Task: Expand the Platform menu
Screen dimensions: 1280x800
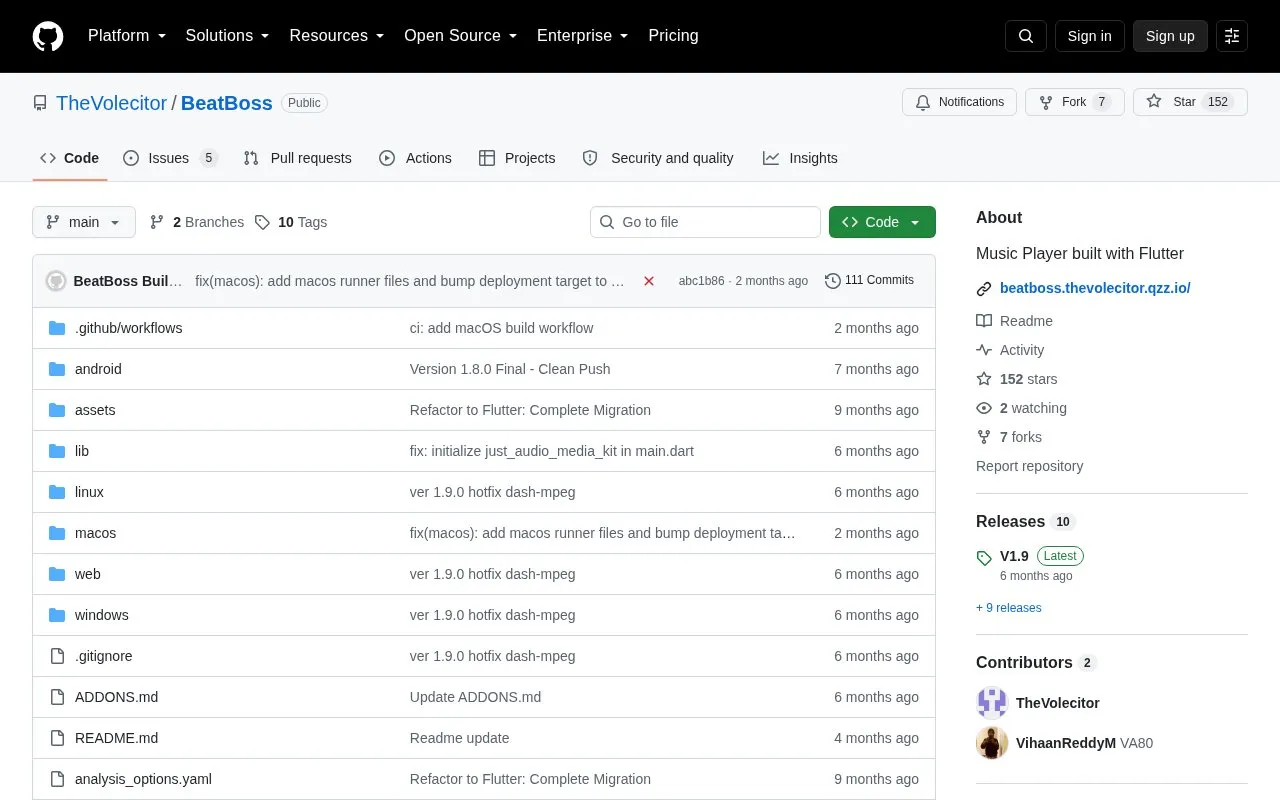Action: [x=127, y=36]
